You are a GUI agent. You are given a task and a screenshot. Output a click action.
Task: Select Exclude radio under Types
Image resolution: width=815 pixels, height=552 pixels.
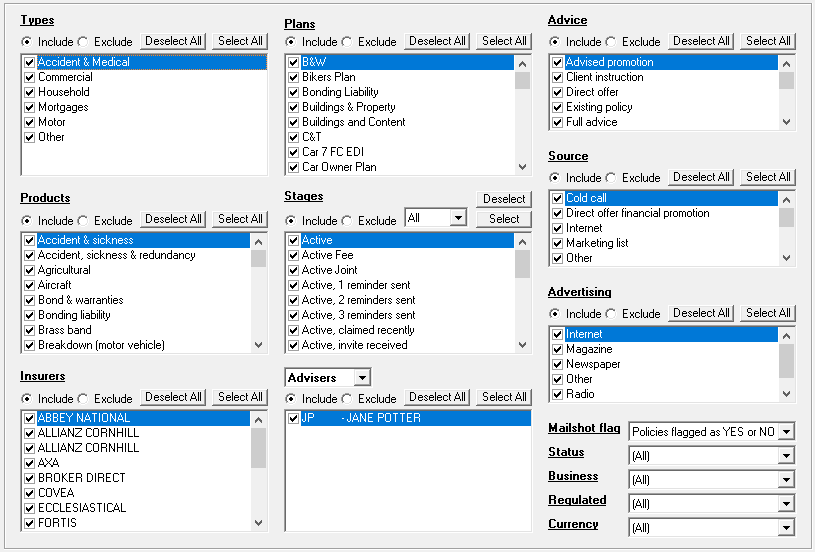pyautogui.click(x=83, y=42)
